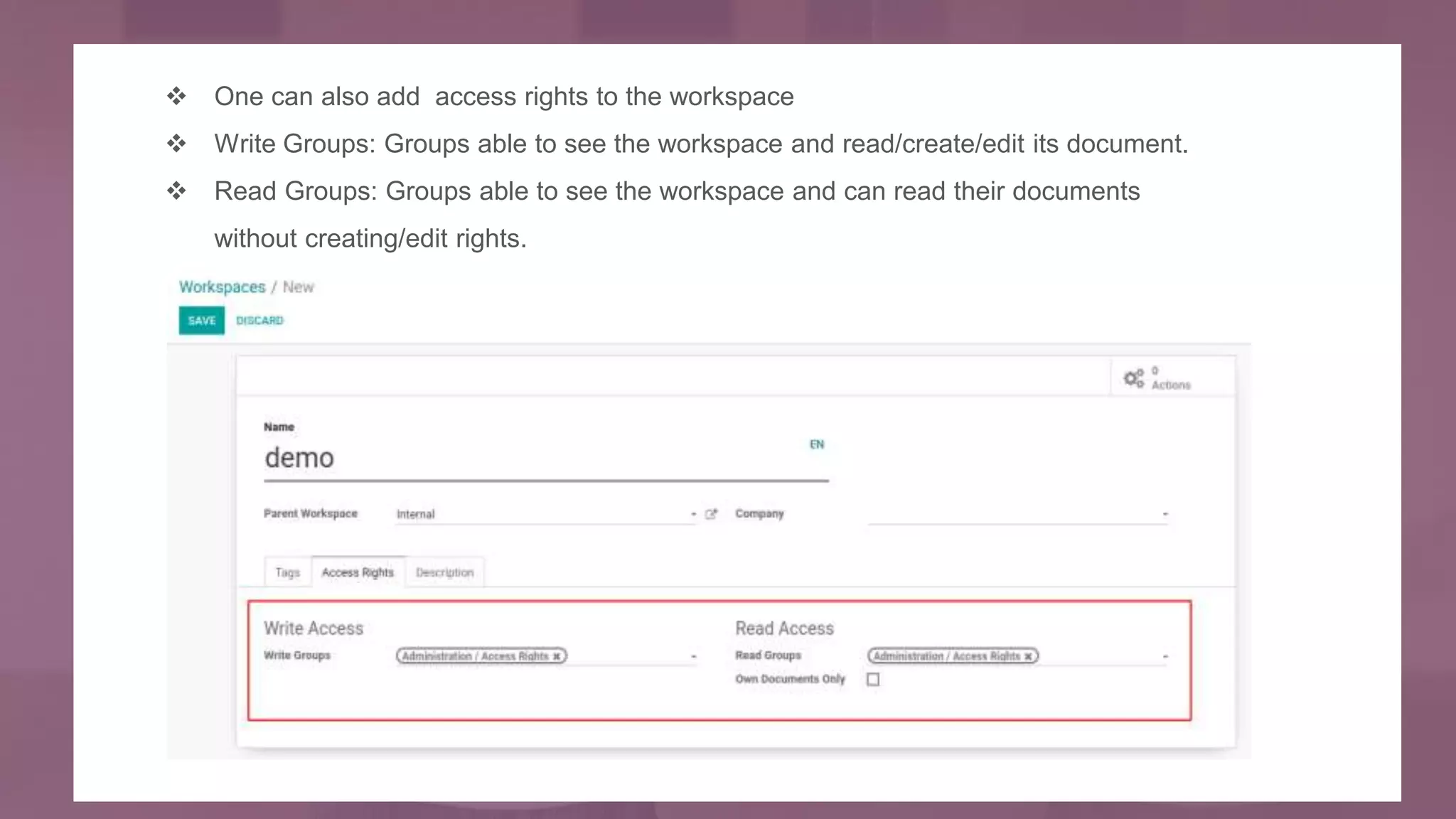Switch to the Description tab
The height and width of the screenshot is (819, 1456).
tap(444, 572)
